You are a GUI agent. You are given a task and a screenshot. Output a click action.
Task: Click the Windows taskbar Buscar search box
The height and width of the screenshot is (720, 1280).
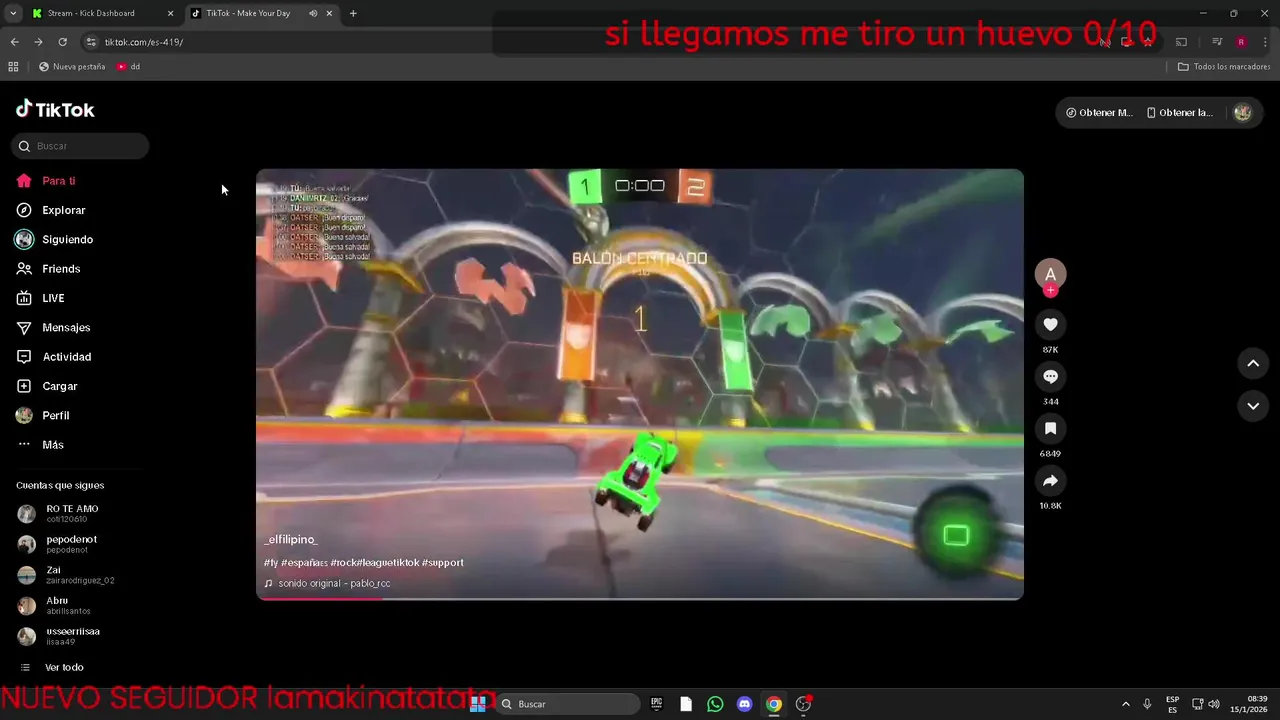(x=567, y=704)
